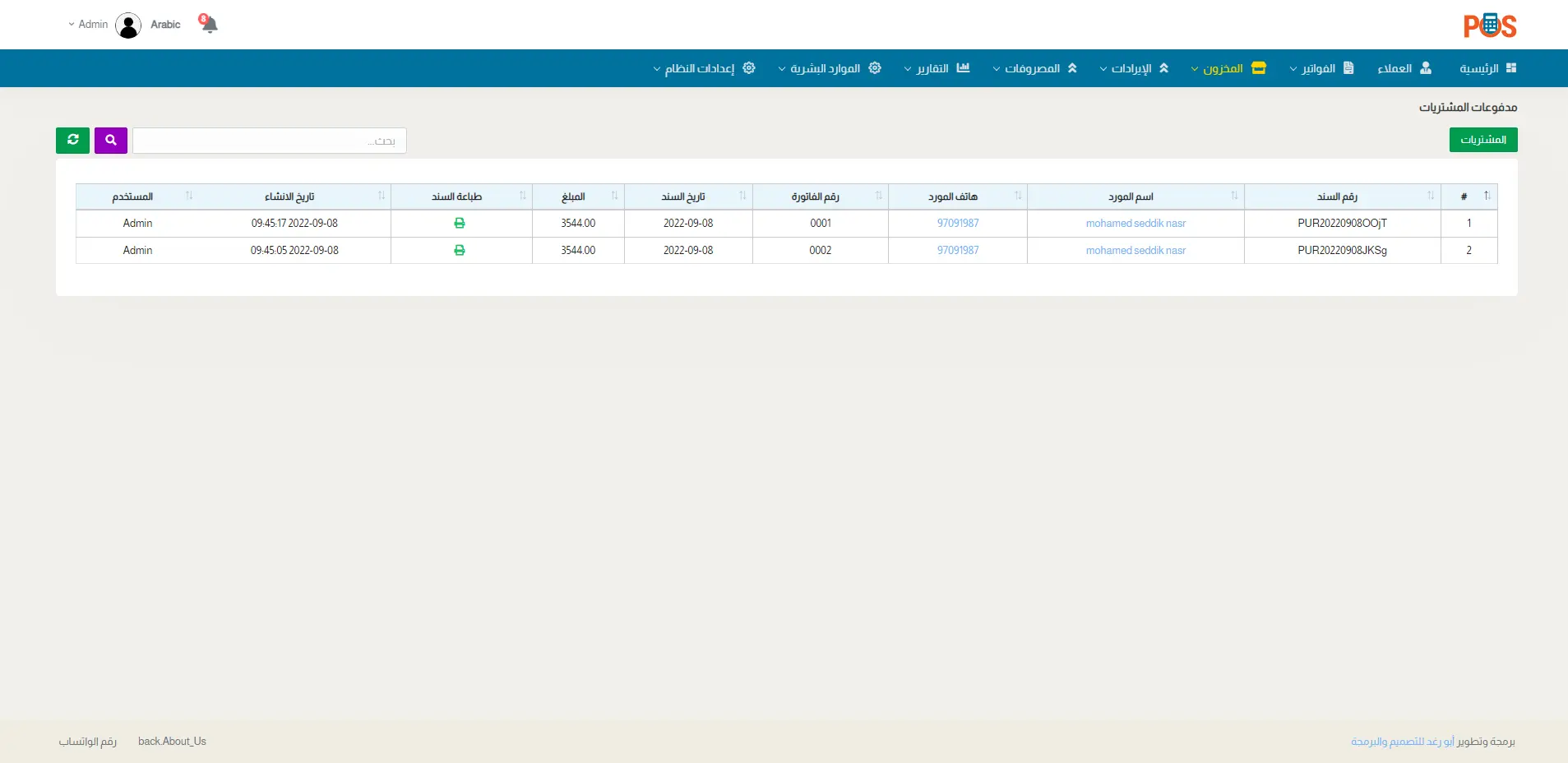Click supplier phone 97091987 in second row
The image size is (1568, 763).
pos(957,251)
